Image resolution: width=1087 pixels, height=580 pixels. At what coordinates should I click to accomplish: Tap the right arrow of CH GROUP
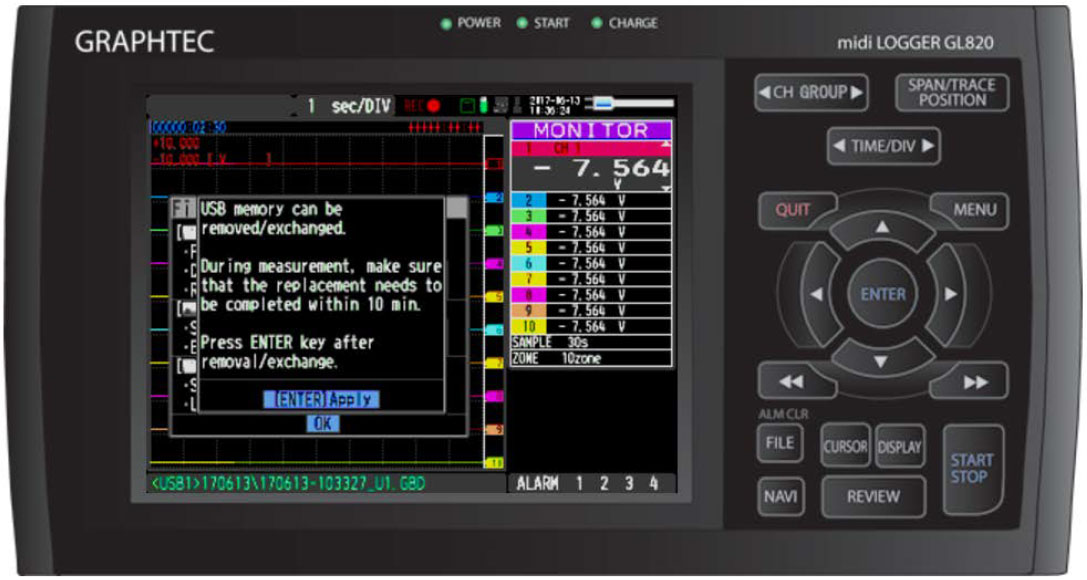[x=857, y=92]
